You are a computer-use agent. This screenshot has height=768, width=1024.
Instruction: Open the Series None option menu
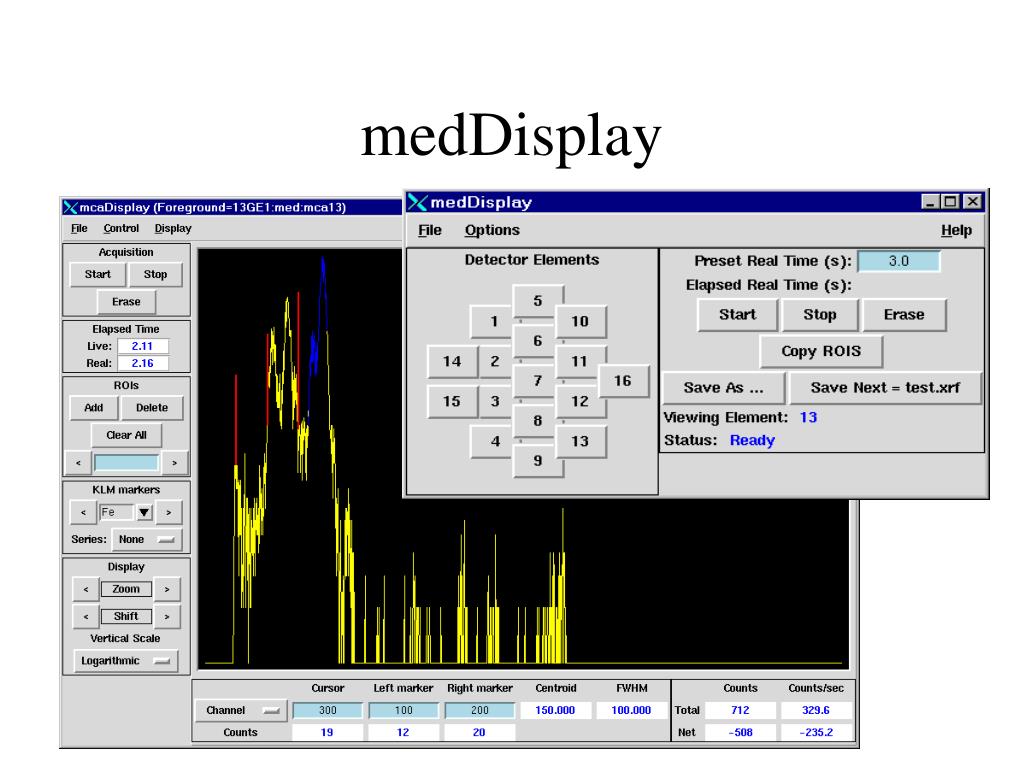coord(147,539)
